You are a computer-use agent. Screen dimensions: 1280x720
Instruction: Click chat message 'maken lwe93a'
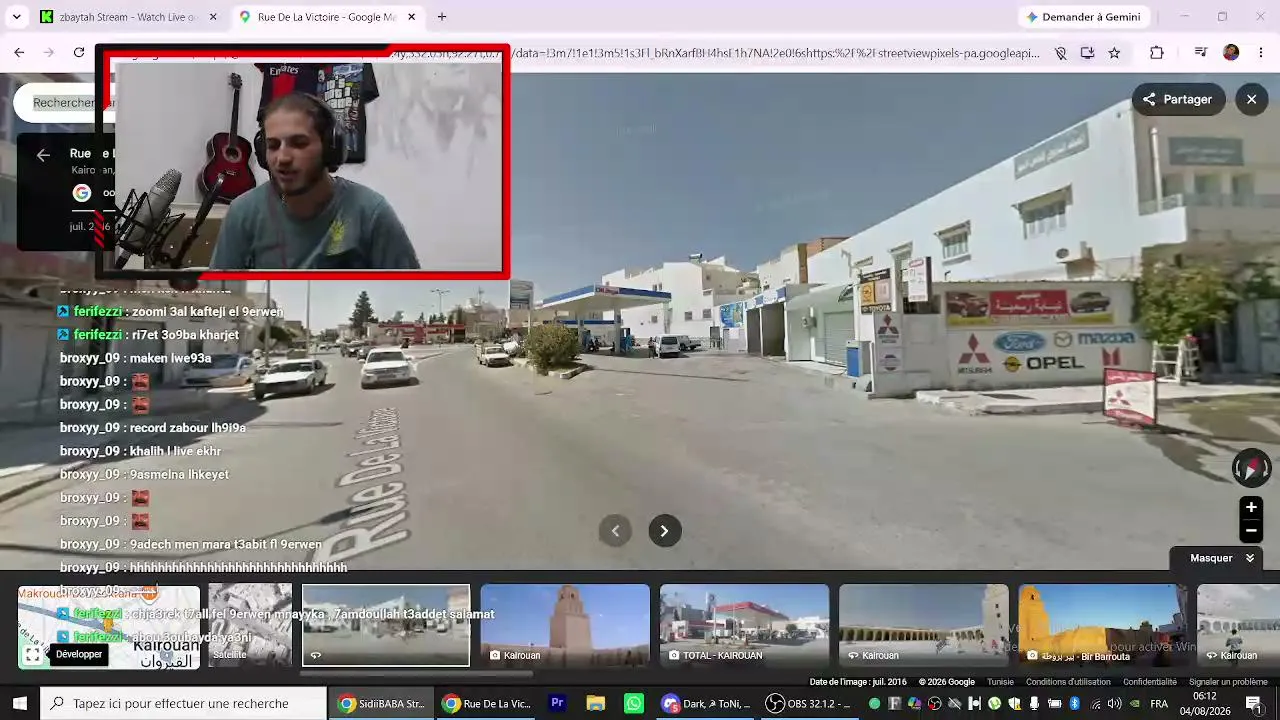(171, 358)
